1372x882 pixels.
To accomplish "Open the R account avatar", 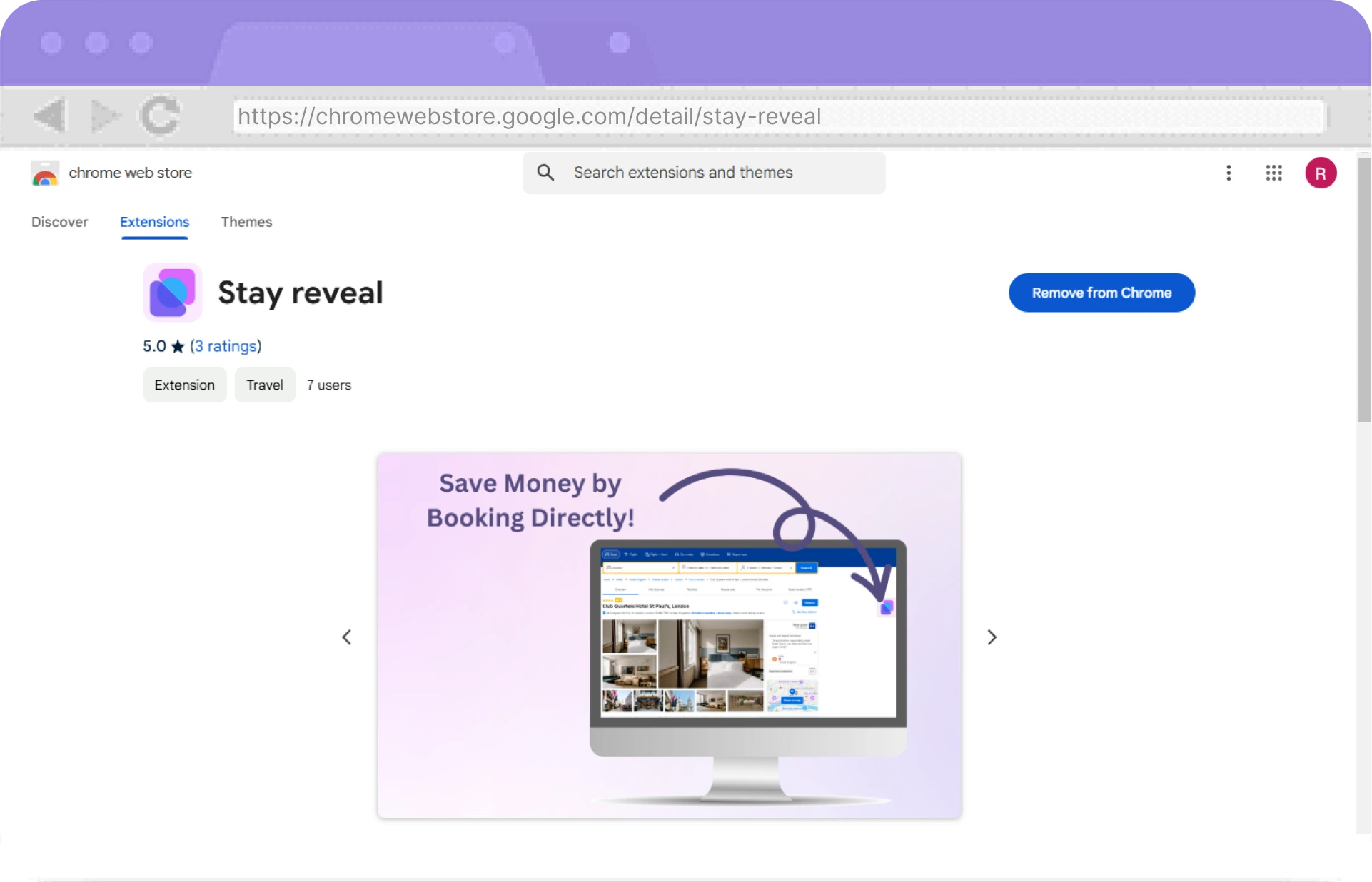I will [x=1321, y=173].
